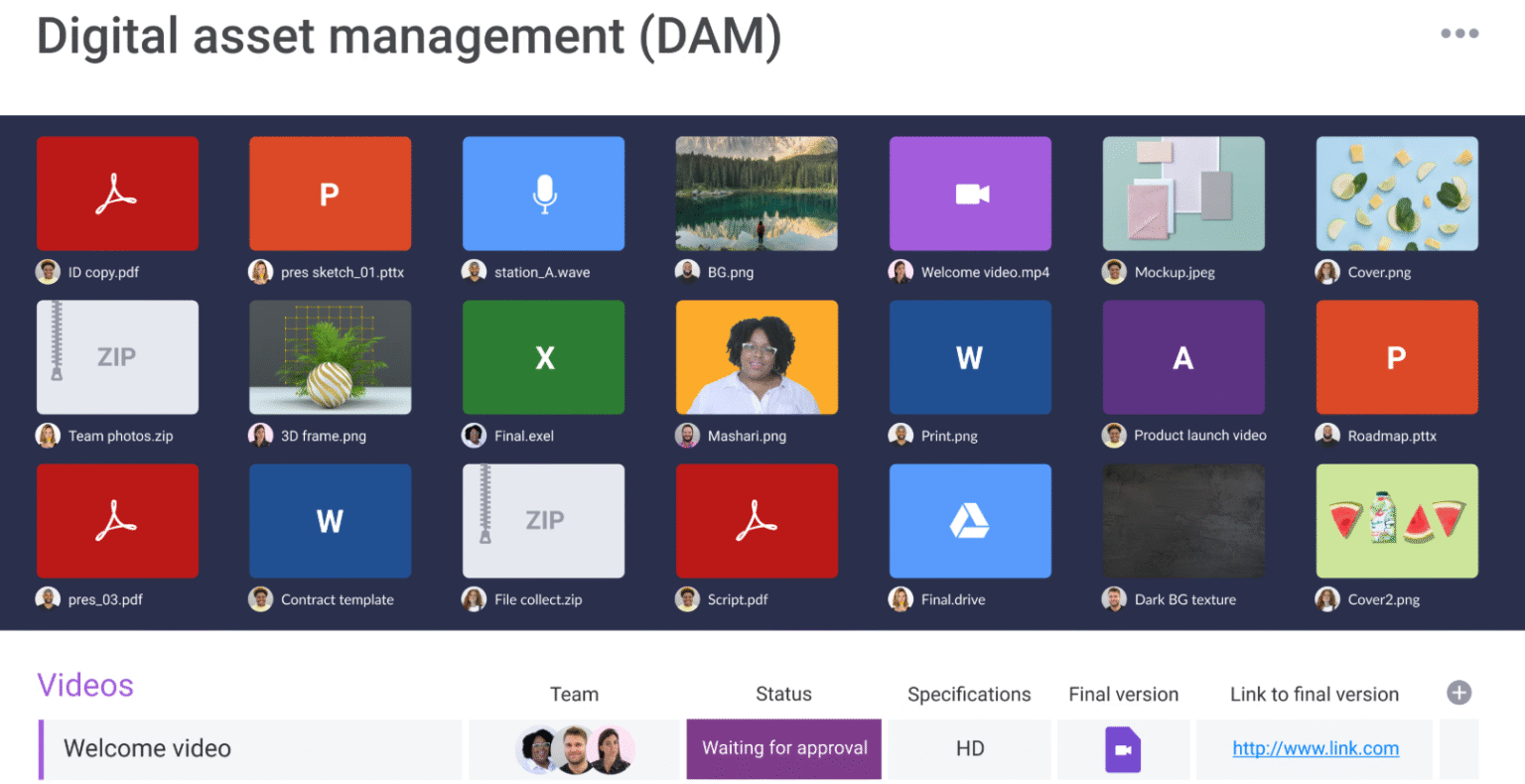Open the Product launch video tile
This screenshot has height=784, width=1525.
1183,357
